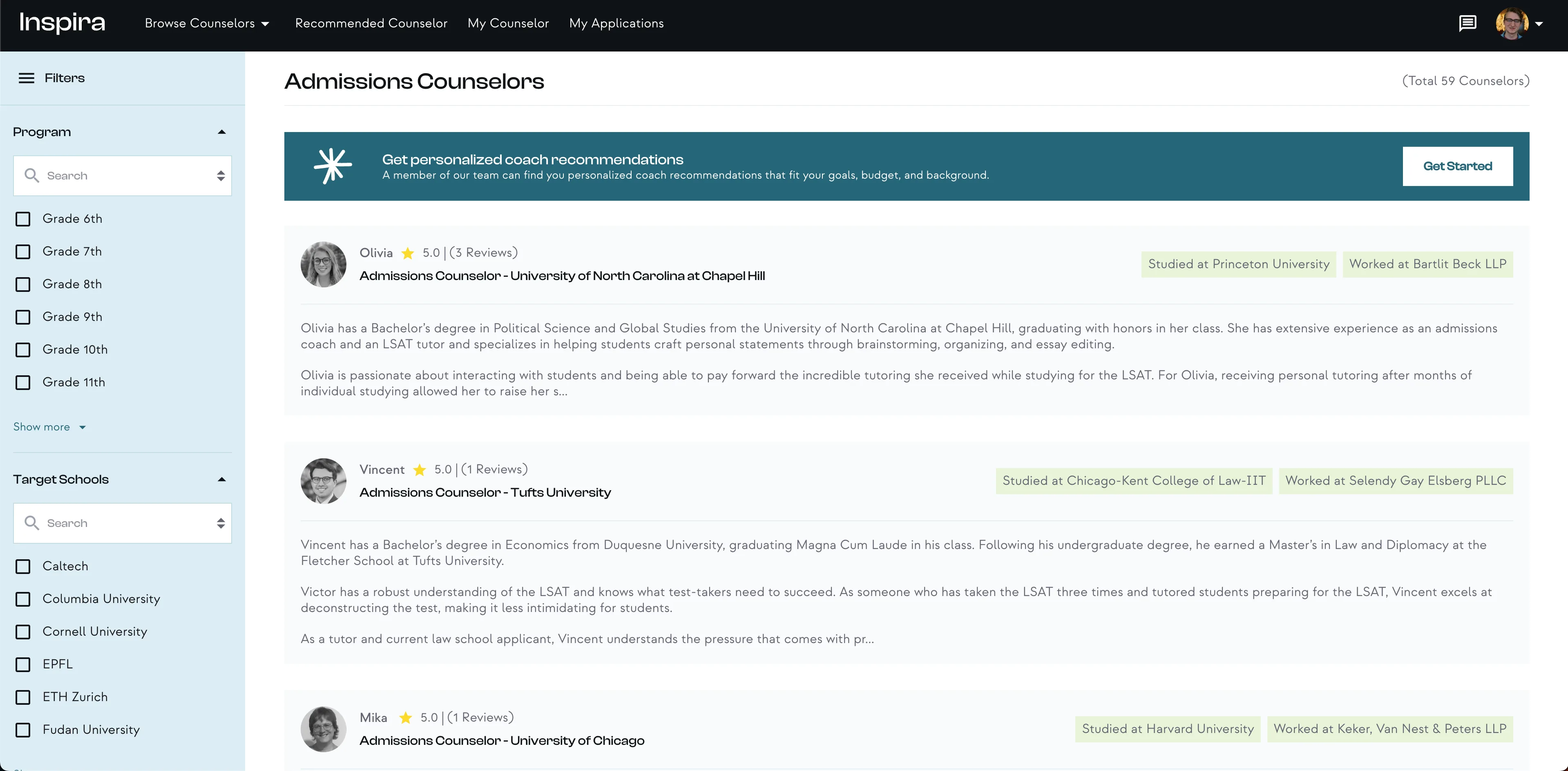Collapse the Target Schools section
Viewport: 1568px width, 771px height.
pos(221,480)
